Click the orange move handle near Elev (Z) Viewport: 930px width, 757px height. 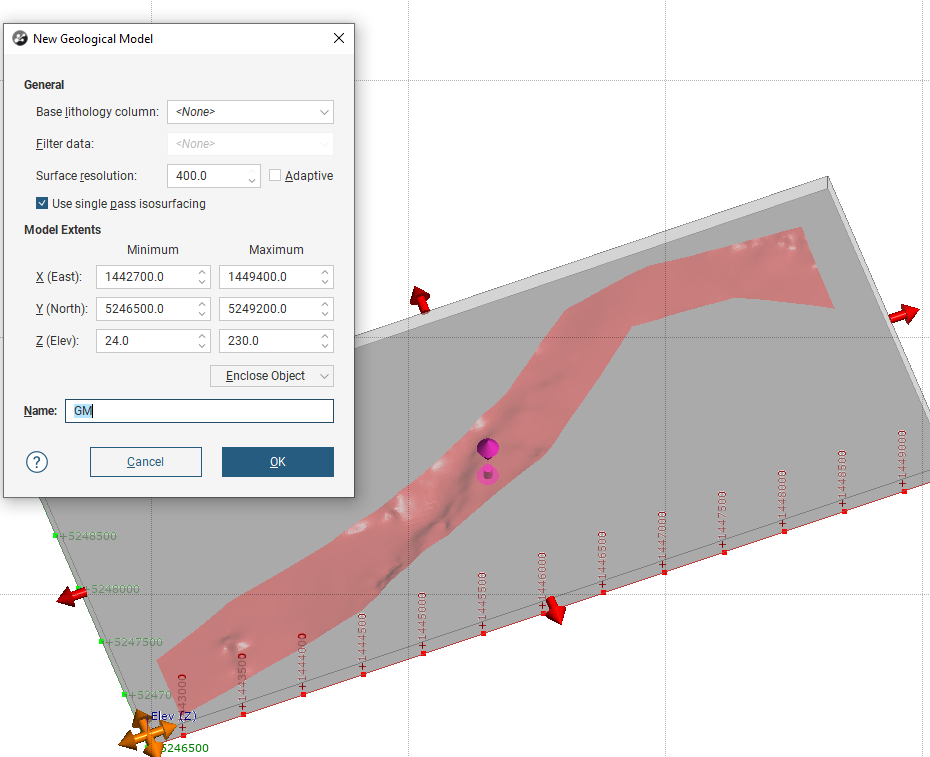click(144, 734)
